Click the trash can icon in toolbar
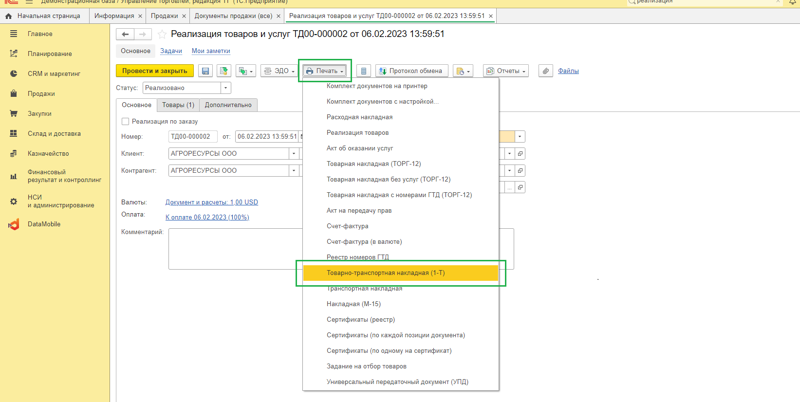Image resolution: width=800 pixels, height=402 pixels. tap(363, 71)
